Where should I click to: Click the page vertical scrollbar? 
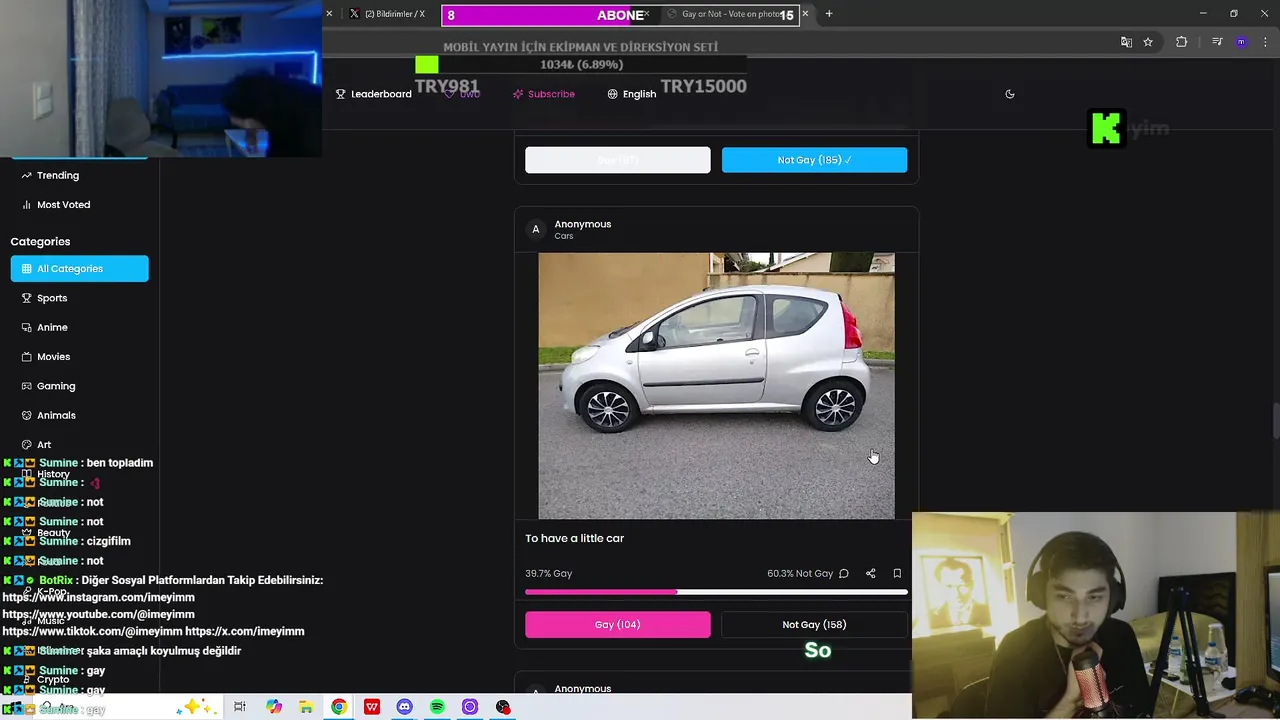click(x=1275, y=420)
